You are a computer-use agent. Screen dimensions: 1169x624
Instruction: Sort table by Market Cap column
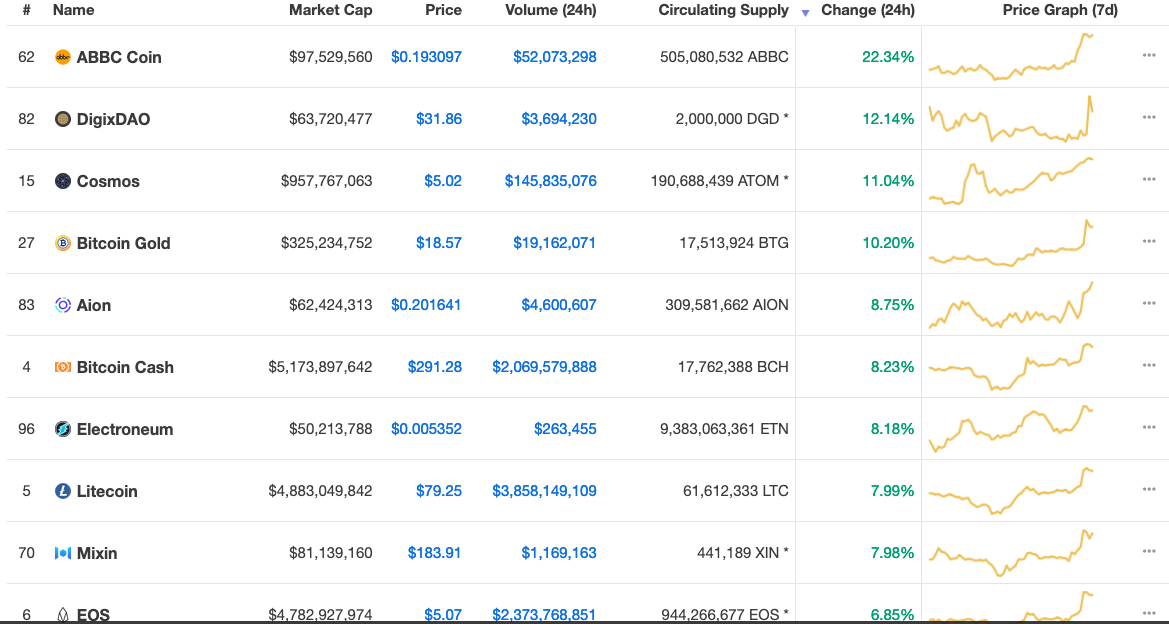(x=331, y=10)
